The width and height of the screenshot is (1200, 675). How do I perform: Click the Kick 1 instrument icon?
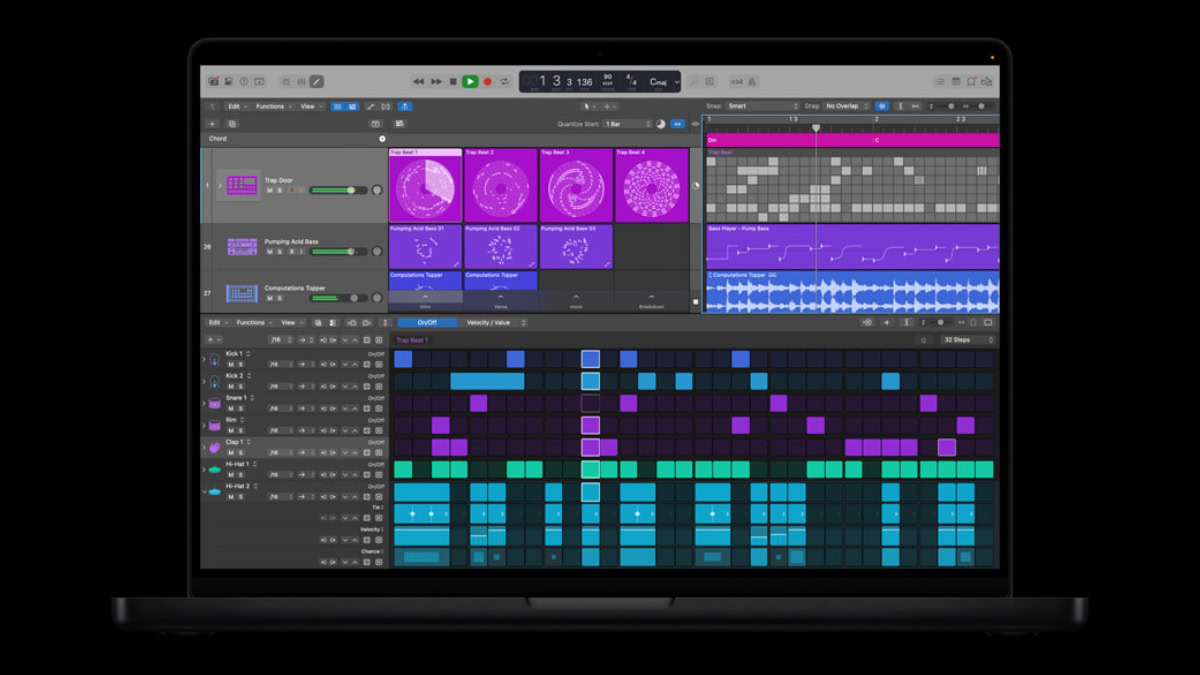point(215,359)
